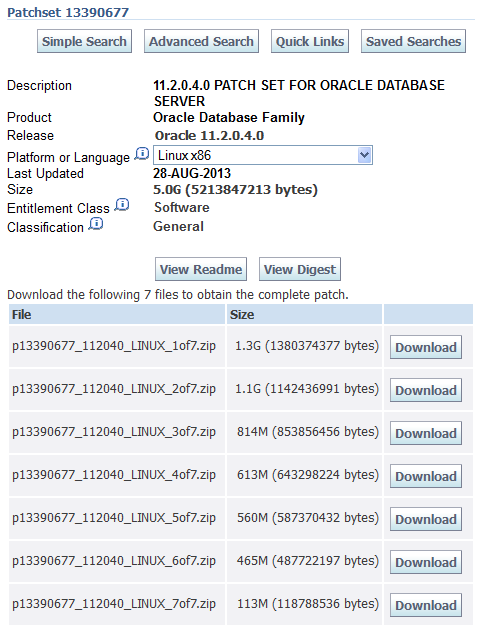The image size is (480, 633).
Task: Click the General classification value
Action: 178,226
